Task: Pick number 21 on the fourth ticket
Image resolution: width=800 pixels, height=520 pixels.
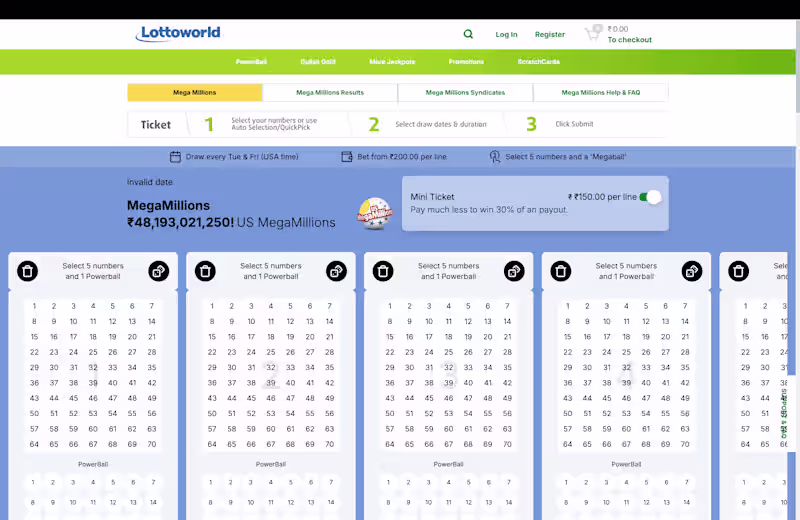Action: coord(685,337)
